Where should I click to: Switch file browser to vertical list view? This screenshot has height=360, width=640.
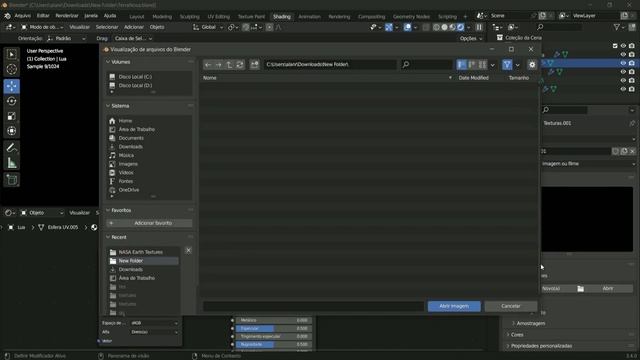[462, 64]
